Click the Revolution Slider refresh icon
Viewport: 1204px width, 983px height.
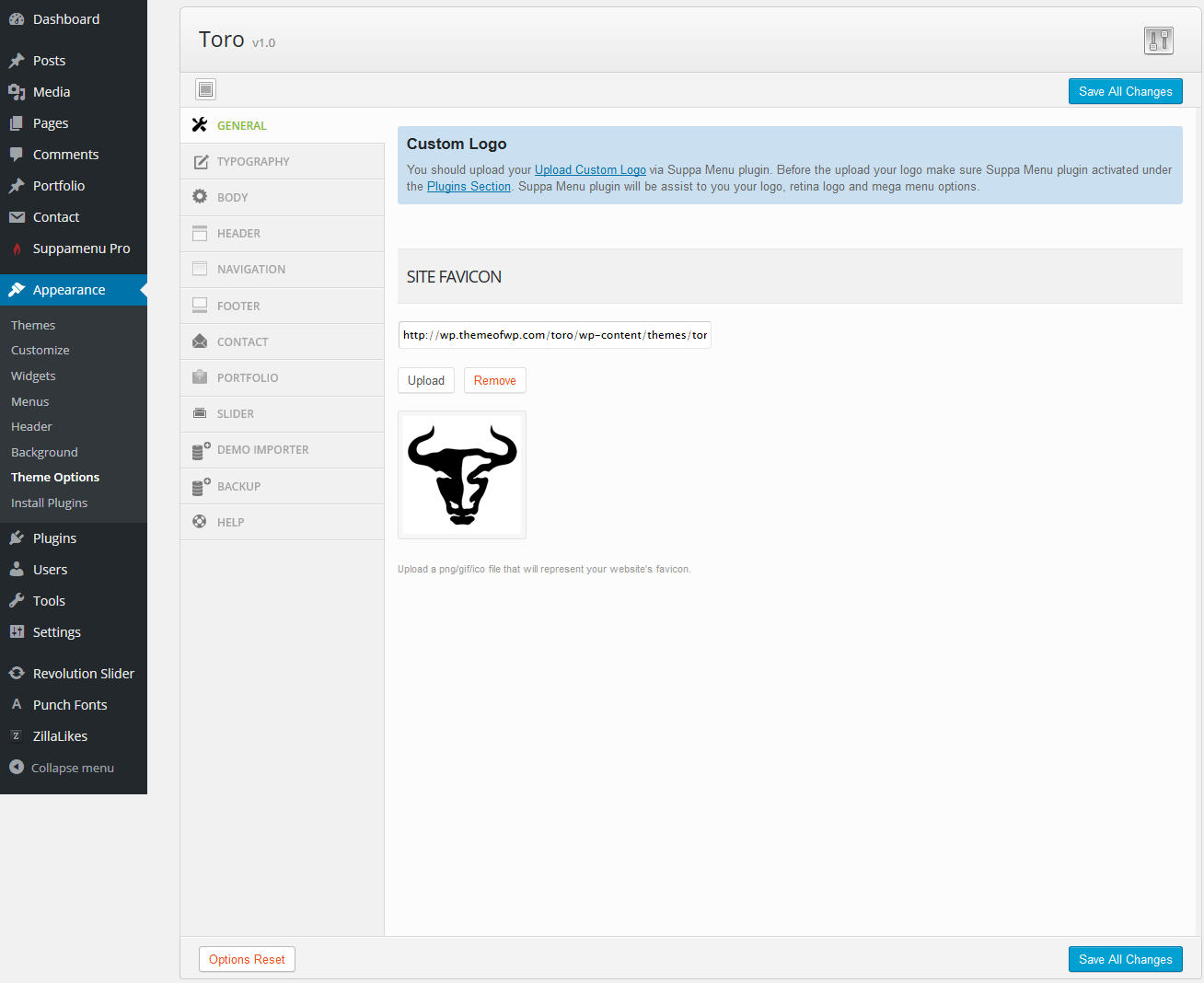tap(17, 674)
